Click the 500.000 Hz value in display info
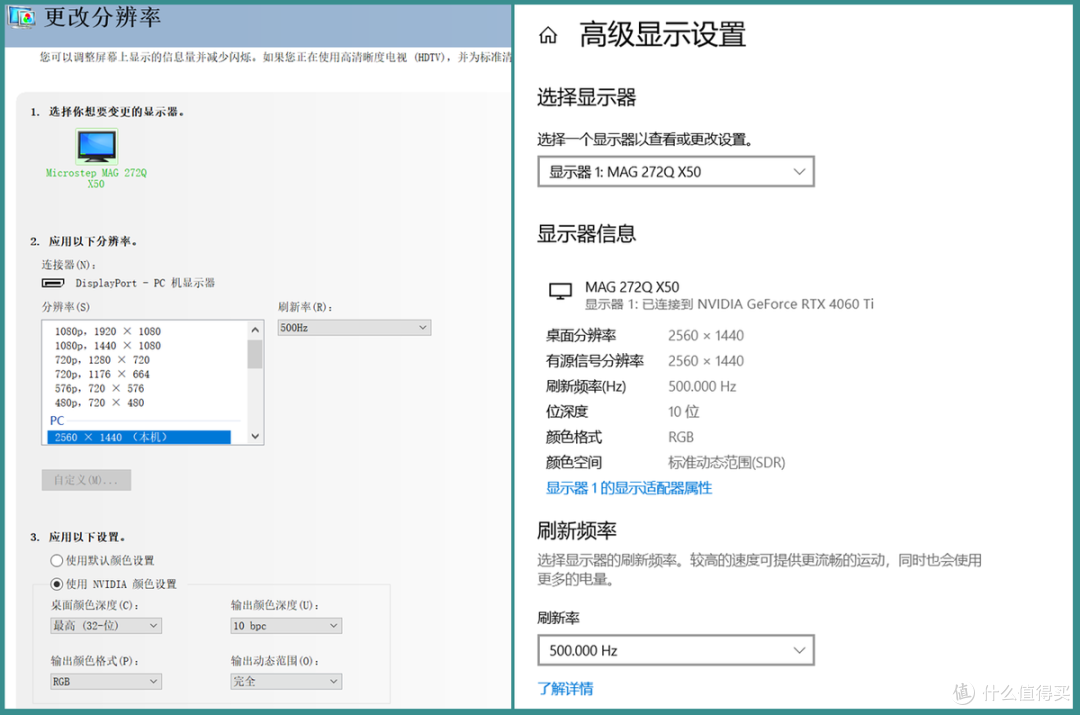This screenshot has width=1080, height=715. pos(702,386)
